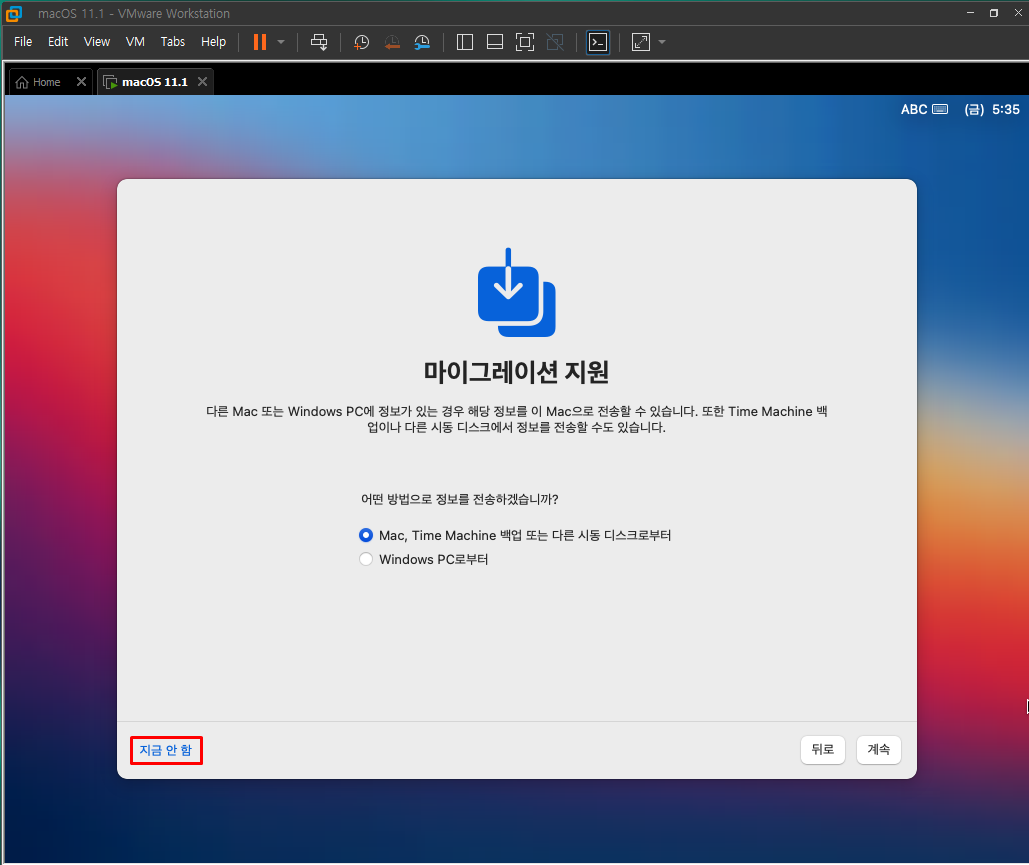Click the 뒤로 back button
Image resolution: width=1029 pixels, height=865 pixels.
tap(823, 749)
